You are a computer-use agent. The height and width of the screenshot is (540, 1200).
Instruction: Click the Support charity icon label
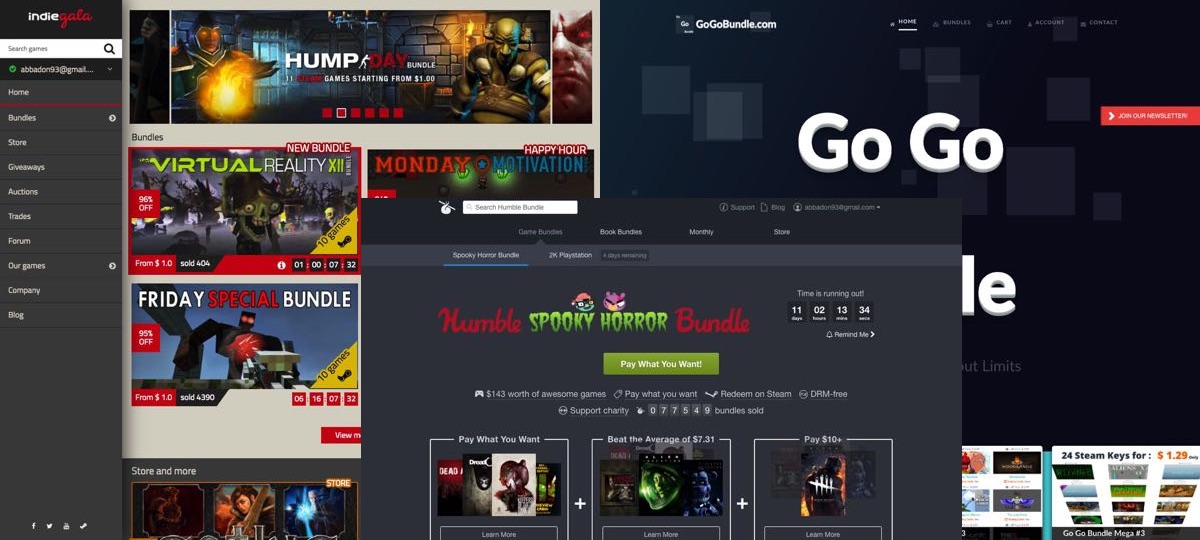pos(593,410)
